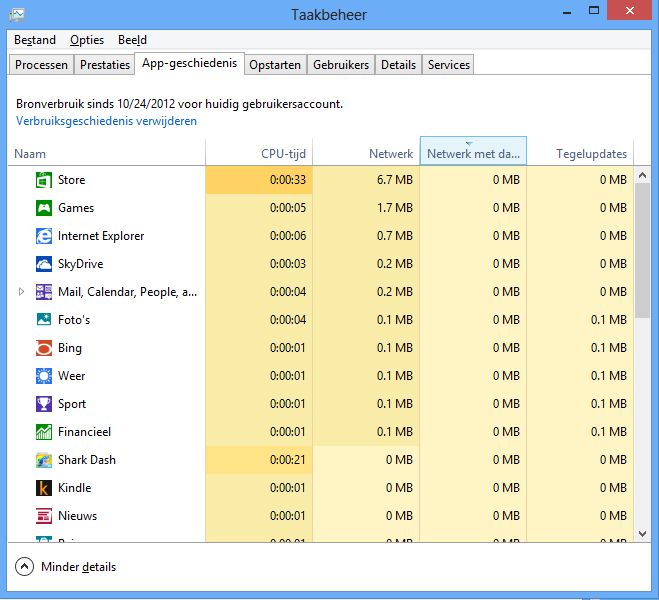Screen dimensions: 659x600
Task: Click the Mail, Calendar, People icon
Action: click(x=44, y=292)
